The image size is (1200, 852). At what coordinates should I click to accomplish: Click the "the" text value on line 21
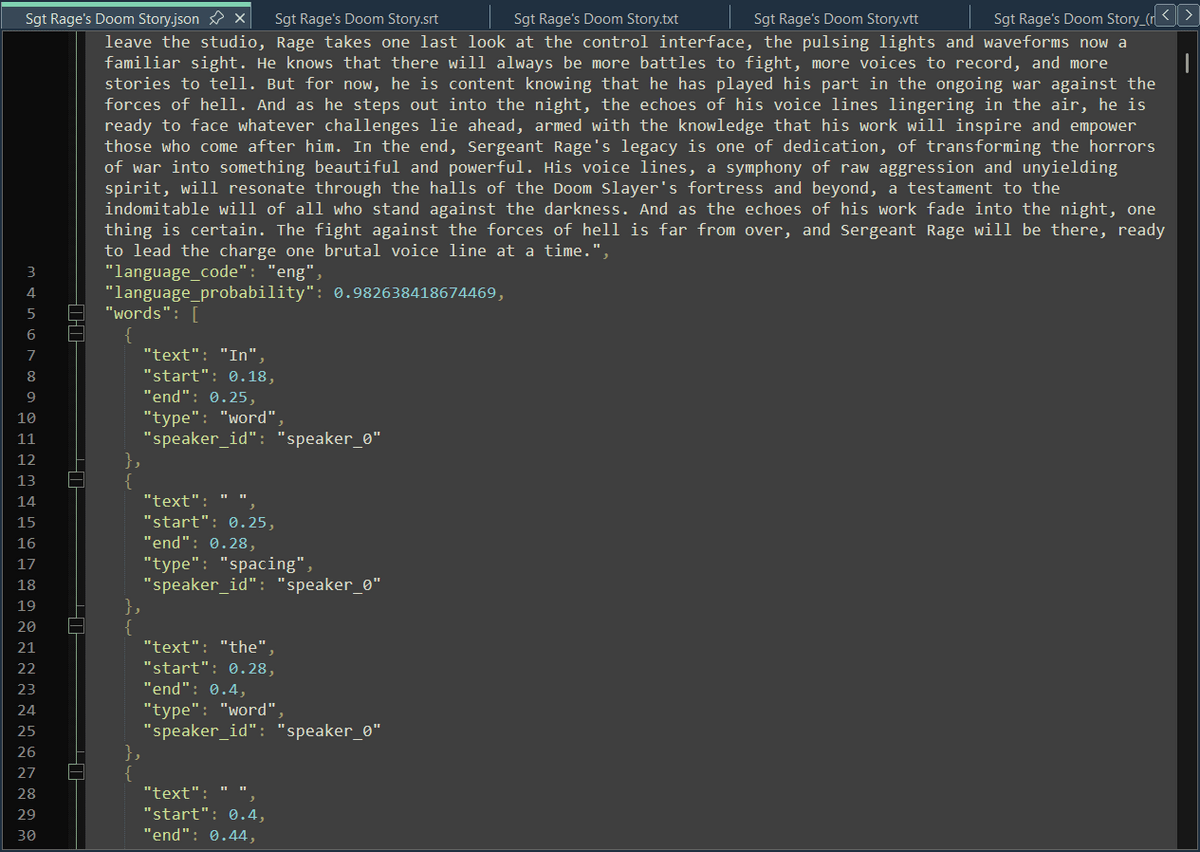pyautogui.click(x=245, y=647)
